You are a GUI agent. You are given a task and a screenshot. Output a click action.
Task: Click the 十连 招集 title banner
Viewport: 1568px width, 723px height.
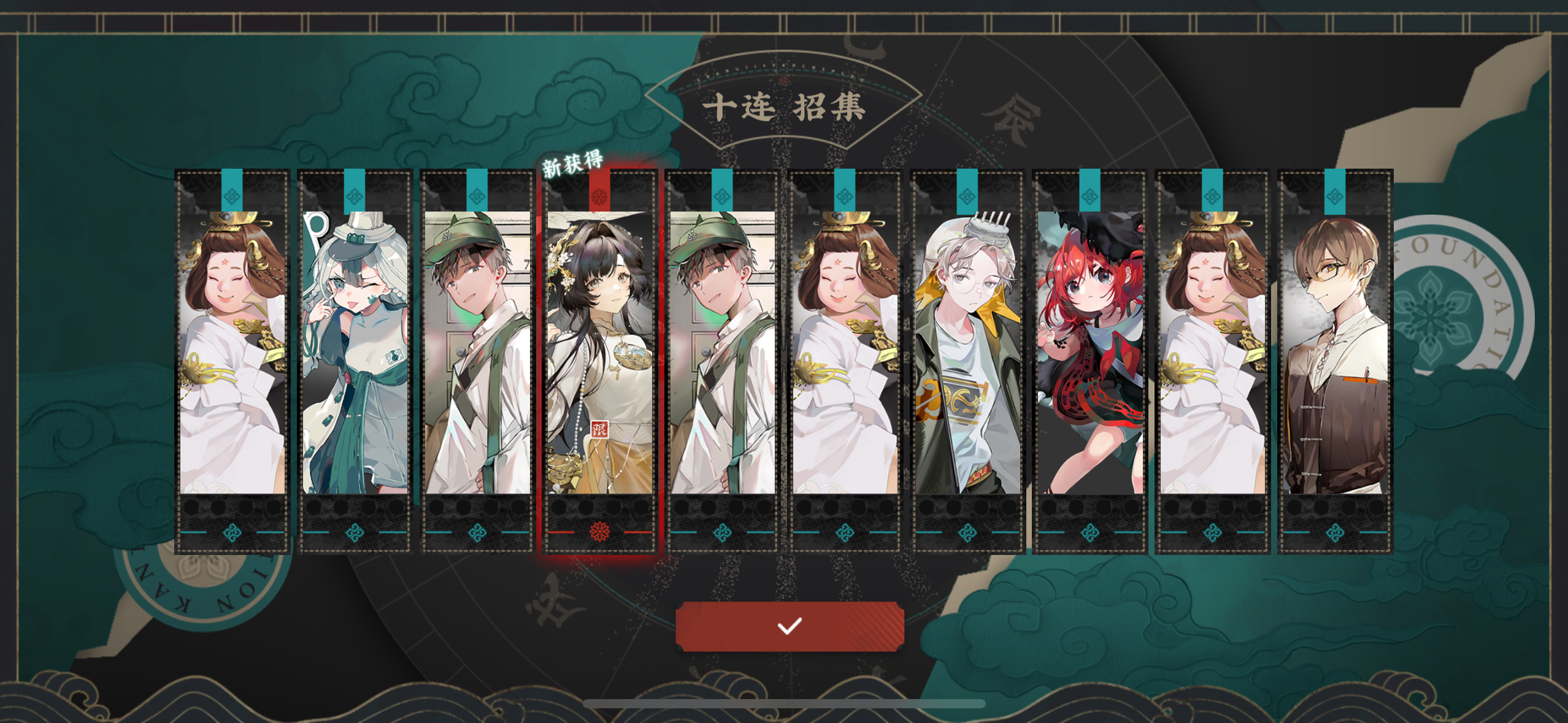click(783, 107)
